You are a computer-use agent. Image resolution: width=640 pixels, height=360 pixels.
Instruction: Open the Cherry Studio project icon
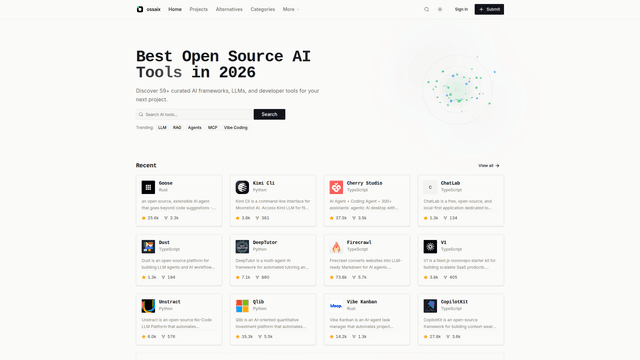336,187
